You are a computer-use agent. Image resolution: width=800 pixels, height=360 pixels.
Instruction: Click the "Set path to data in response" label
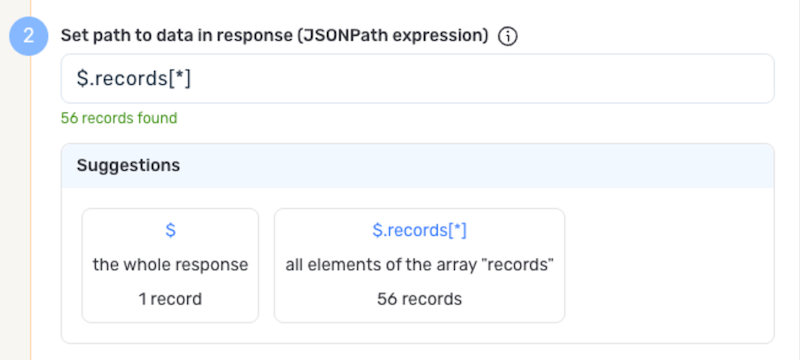274,36
